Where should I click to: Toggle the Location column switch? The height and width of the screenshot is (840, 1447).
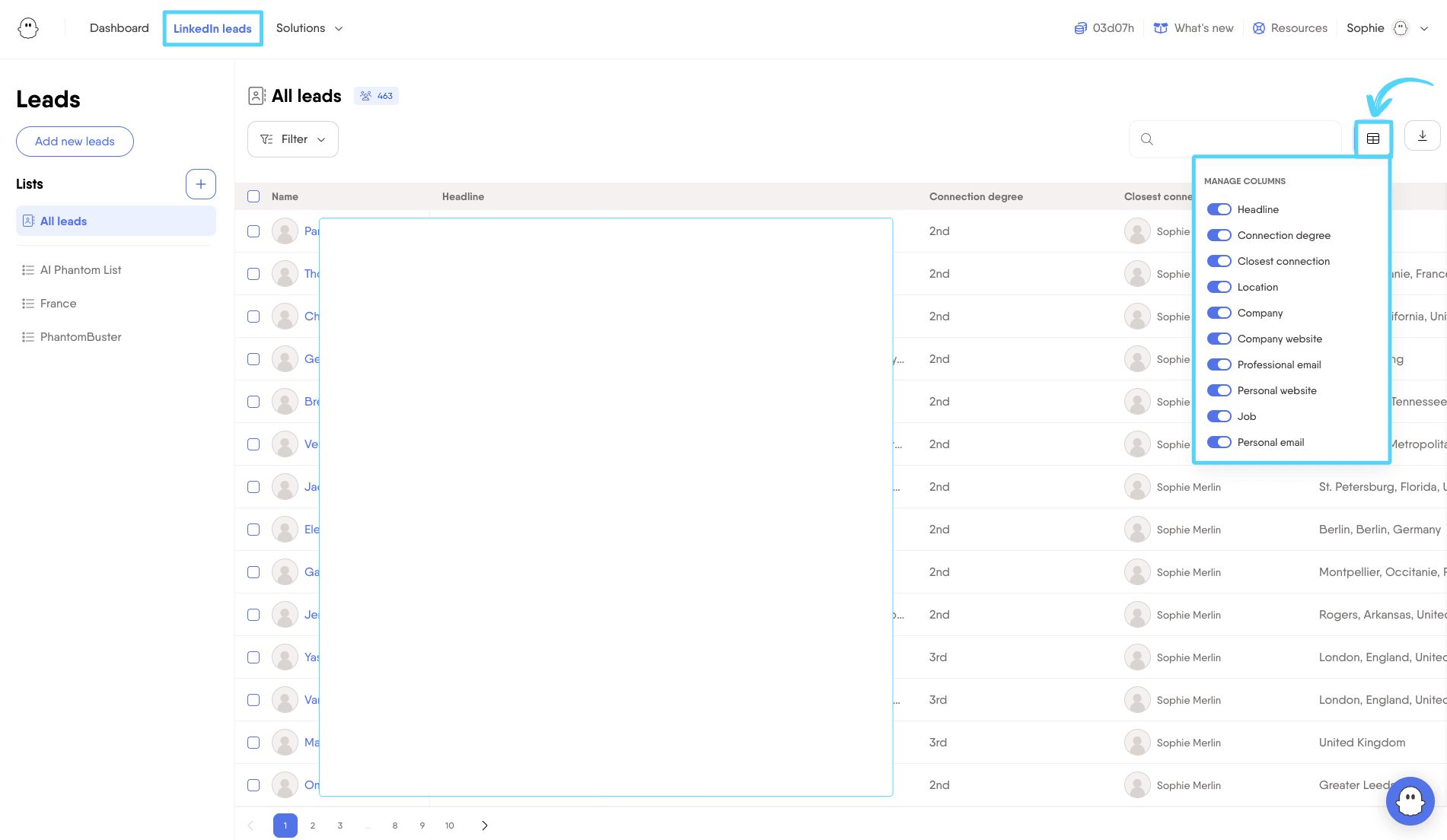pyautogui.click(x=1219, y=287)
